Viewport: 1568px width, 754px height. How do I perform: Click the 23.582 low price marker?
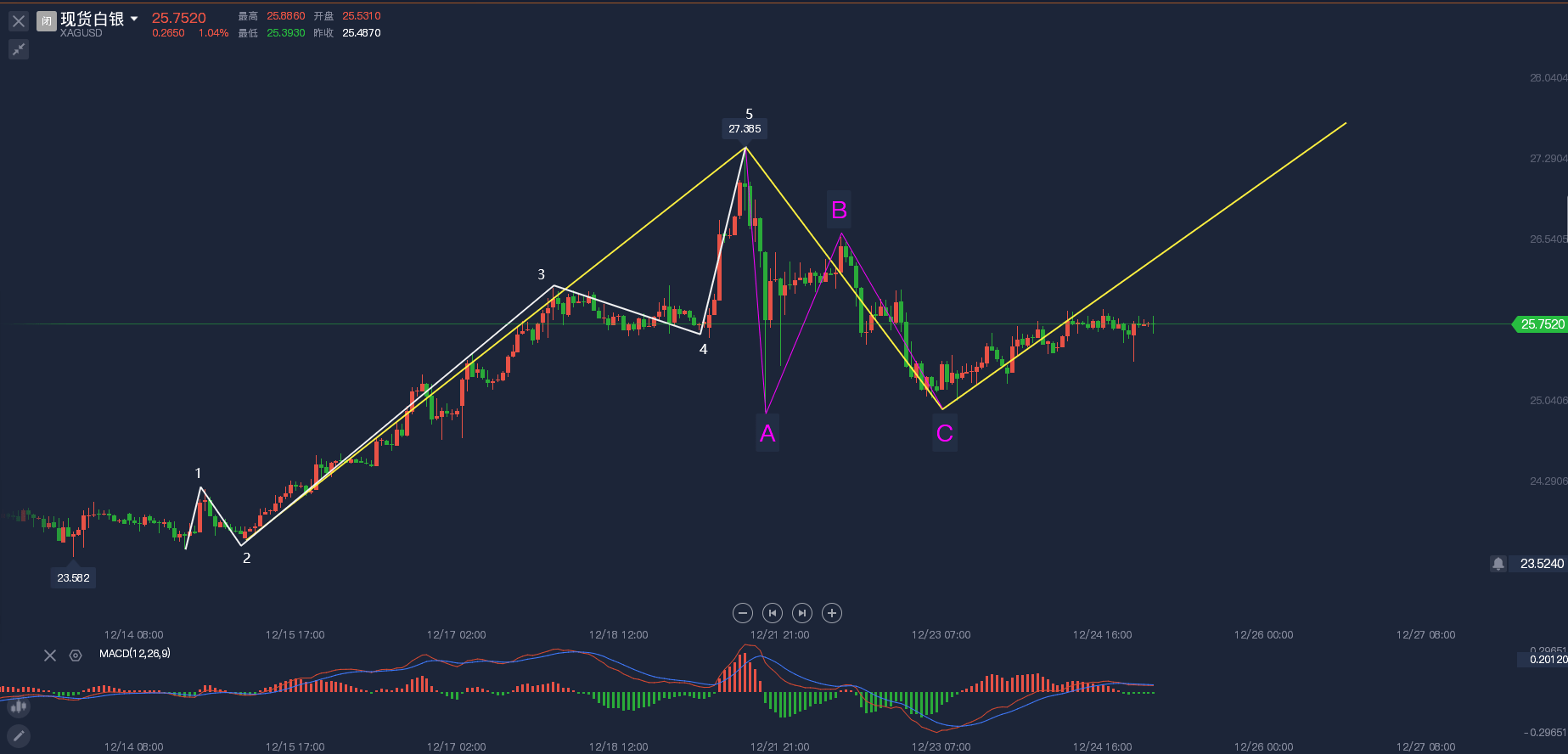tap(73, 578)
